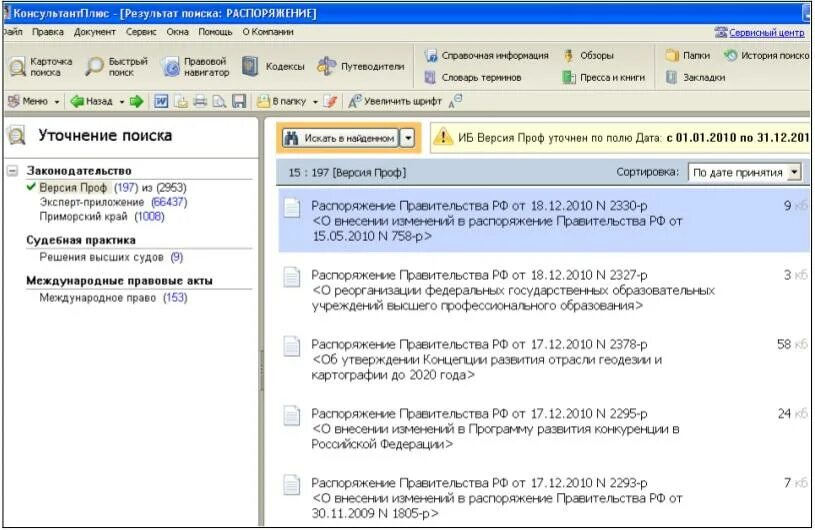Screen dimensions: 815x530
Task: Collapse Законодательство section
Action: coord(12,170)
